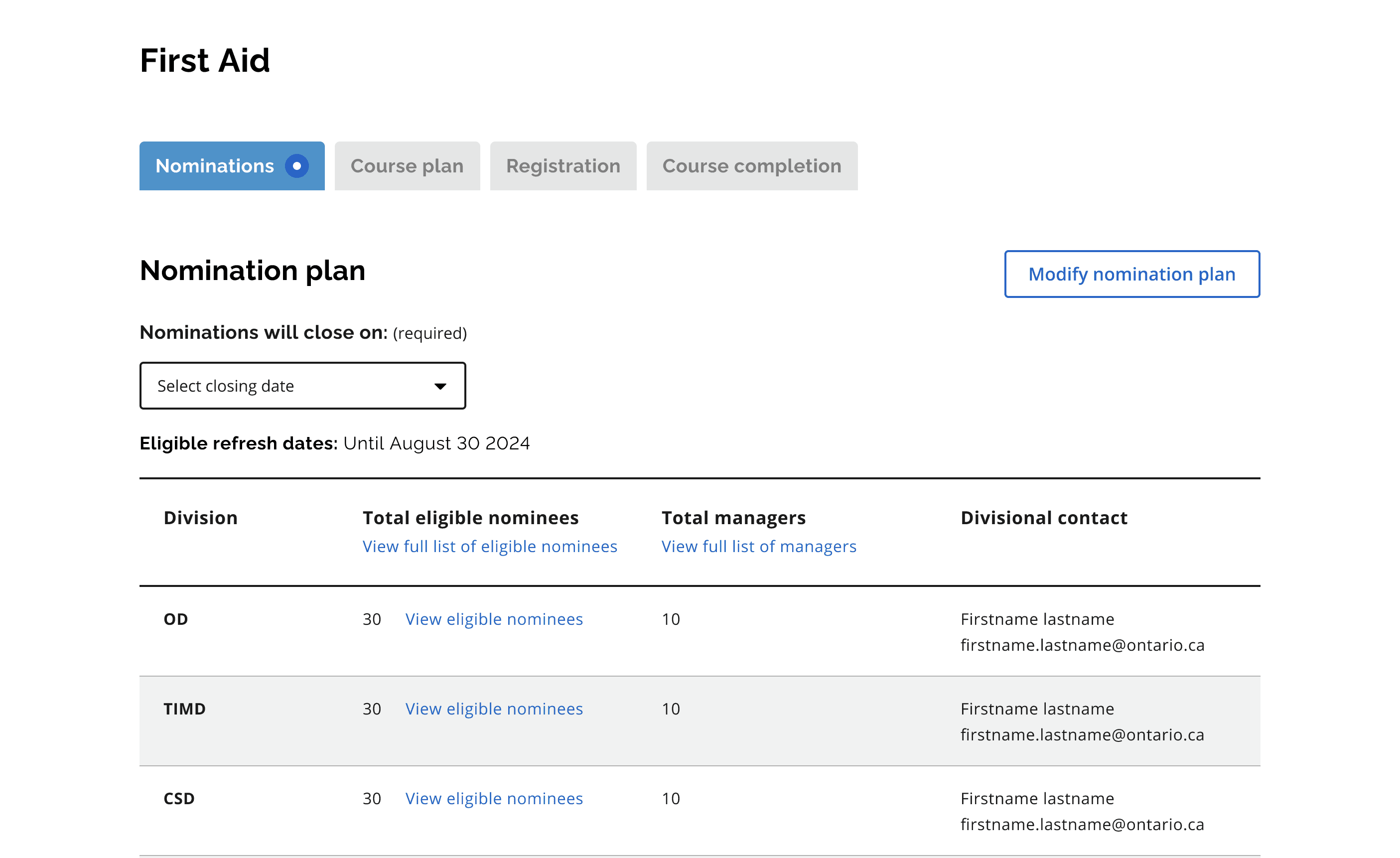Open the Select closing date dropdown
The height and width of the screenshot is (858, 1400).
tap(302, 386)
